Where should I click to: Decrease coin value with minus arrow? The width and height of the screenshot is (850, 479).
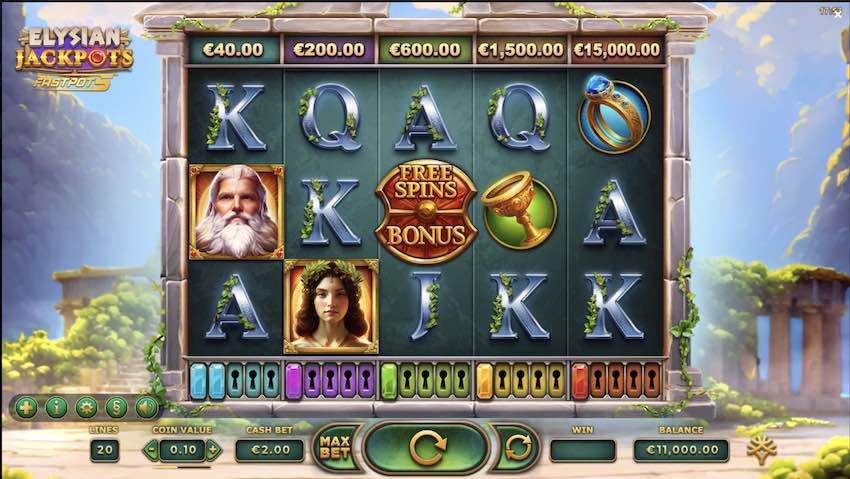151,450
